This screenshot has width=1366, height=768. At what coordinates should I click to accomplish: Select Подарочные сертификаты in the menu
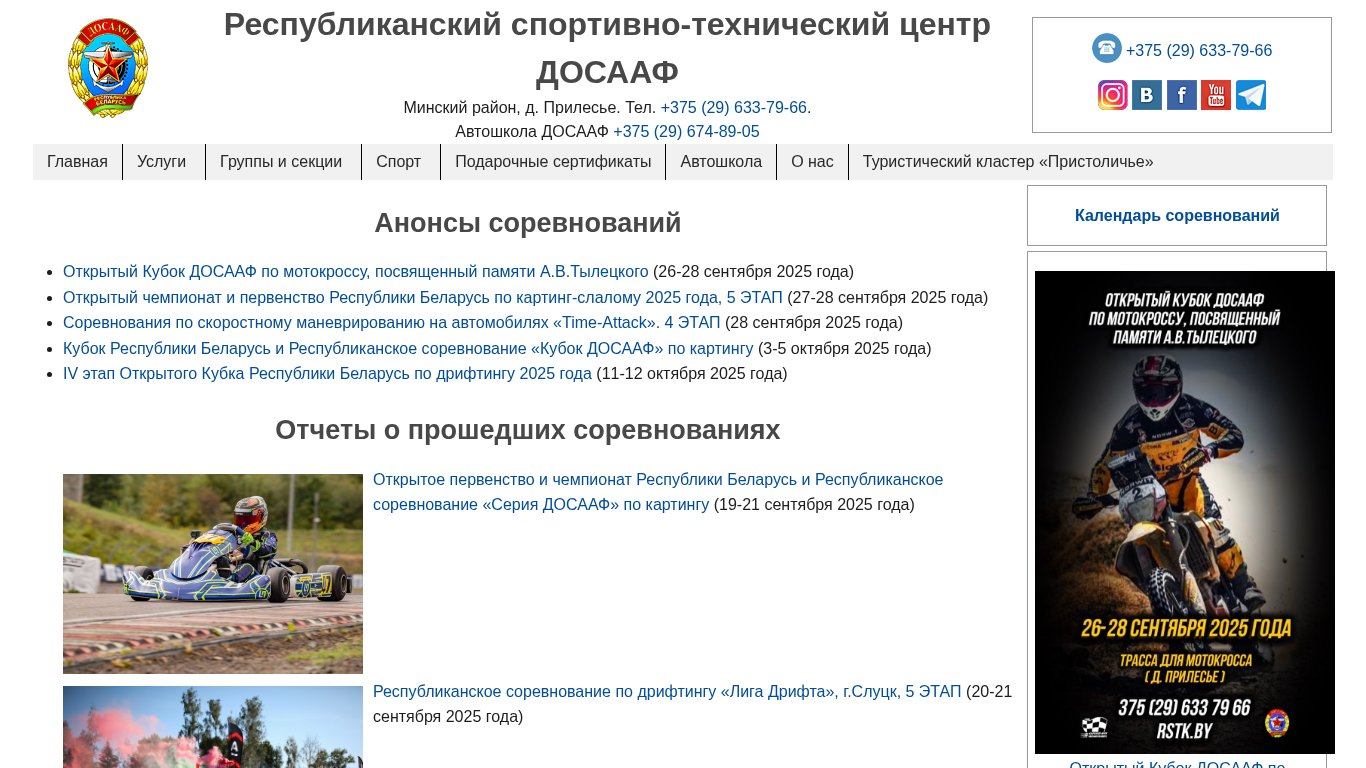pos(553,162)
